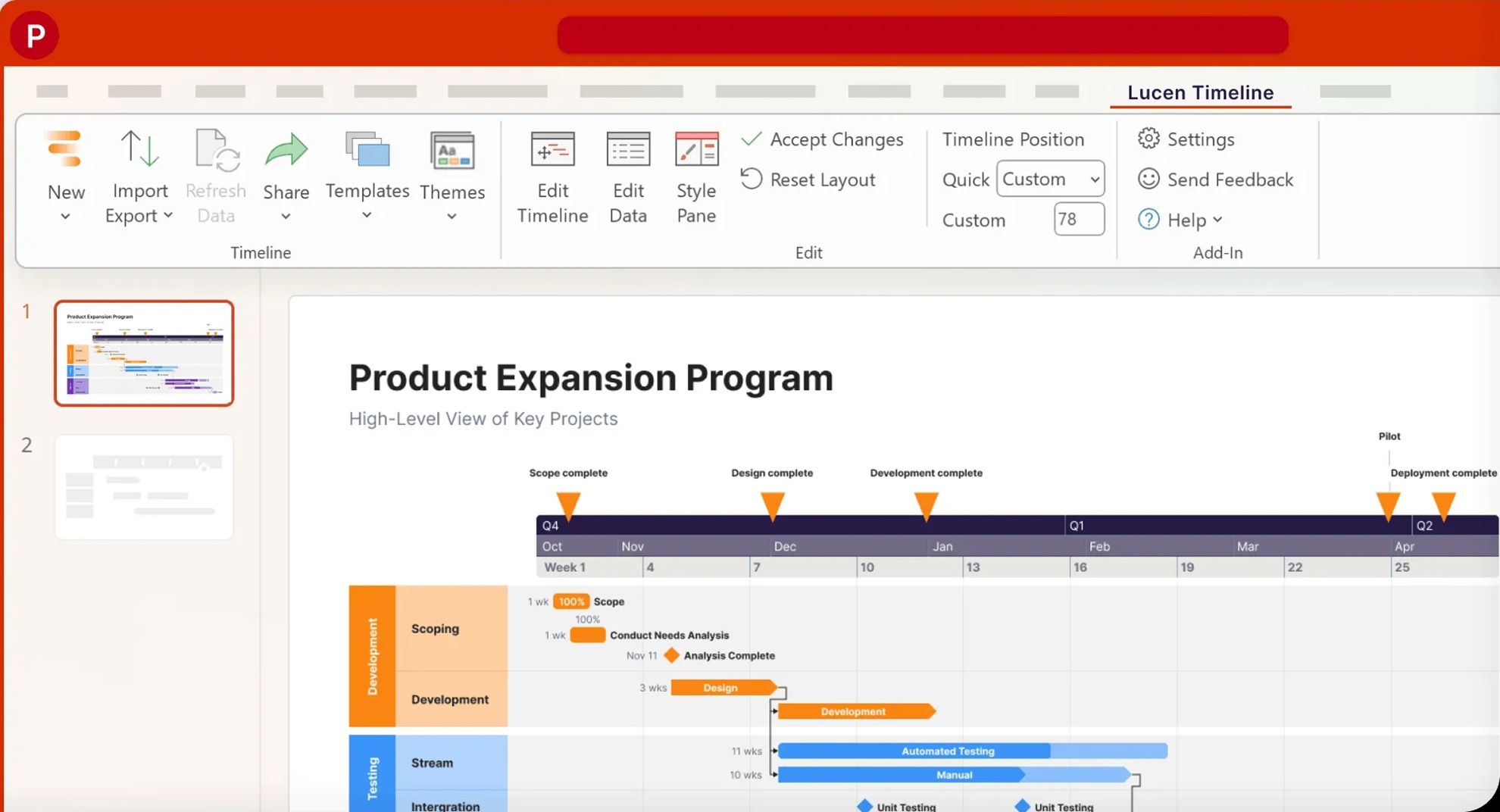The image size is (1500, 812).
Task: Click the Scope complete milestone marker
Action: pyautogui.click(x=568, y=504)
